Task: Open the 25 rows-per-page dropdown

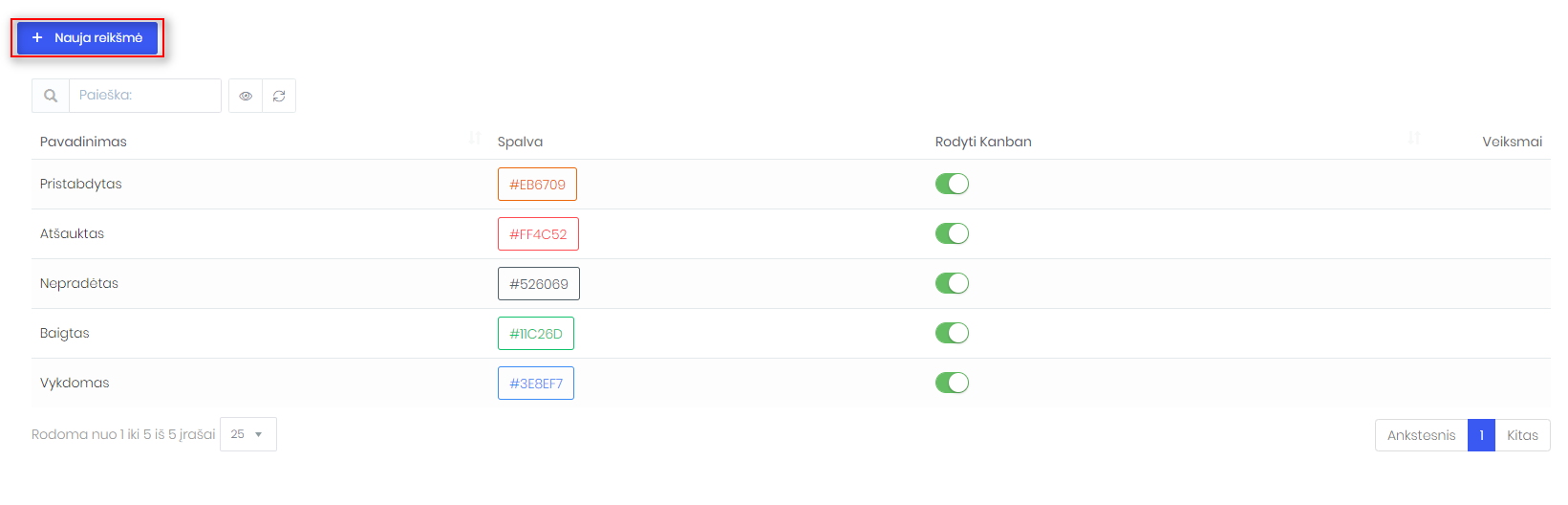Action: coord(248,434)
